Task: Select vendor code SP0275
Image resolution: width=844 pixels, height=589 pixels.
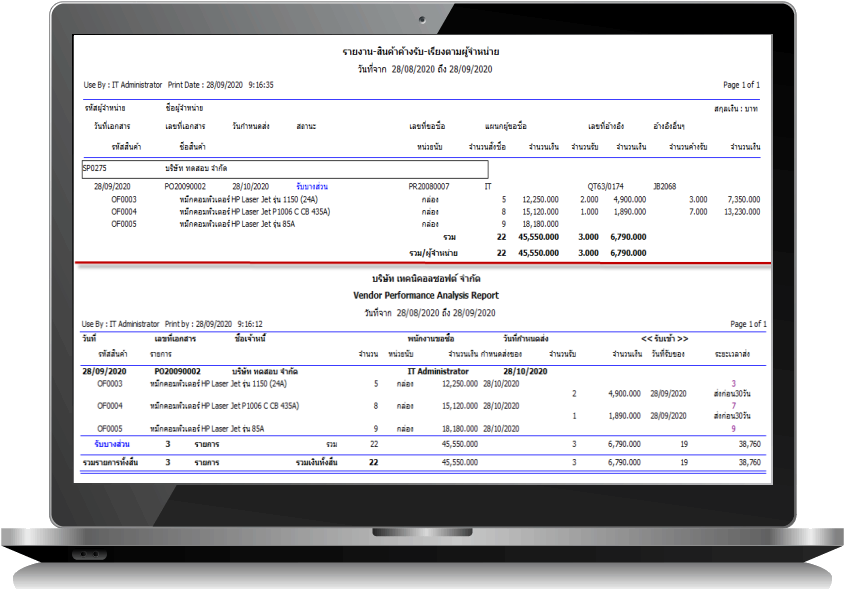Action: [94, 168]
